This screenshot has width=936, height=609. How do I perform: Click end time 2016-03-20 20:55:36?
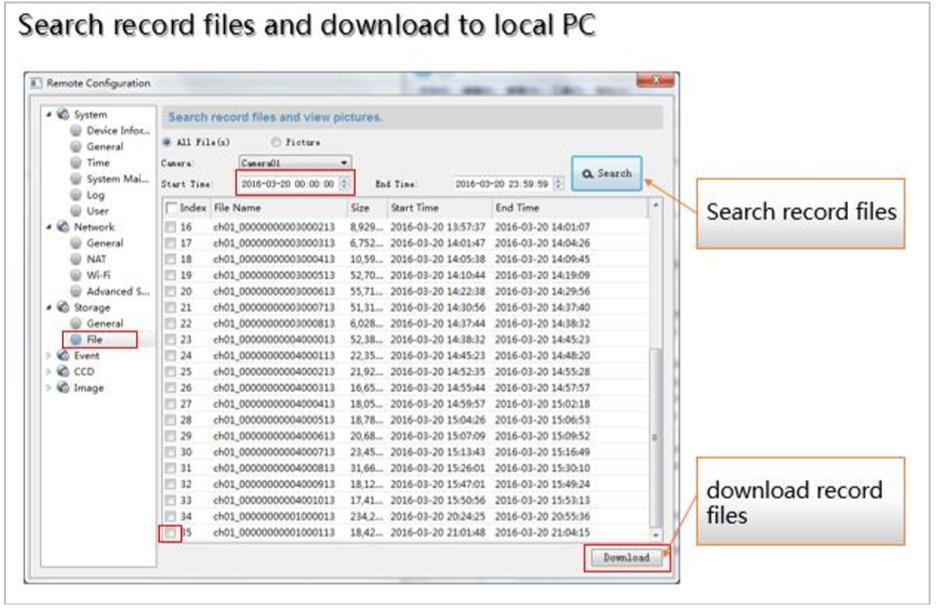[x=543, y=516]
